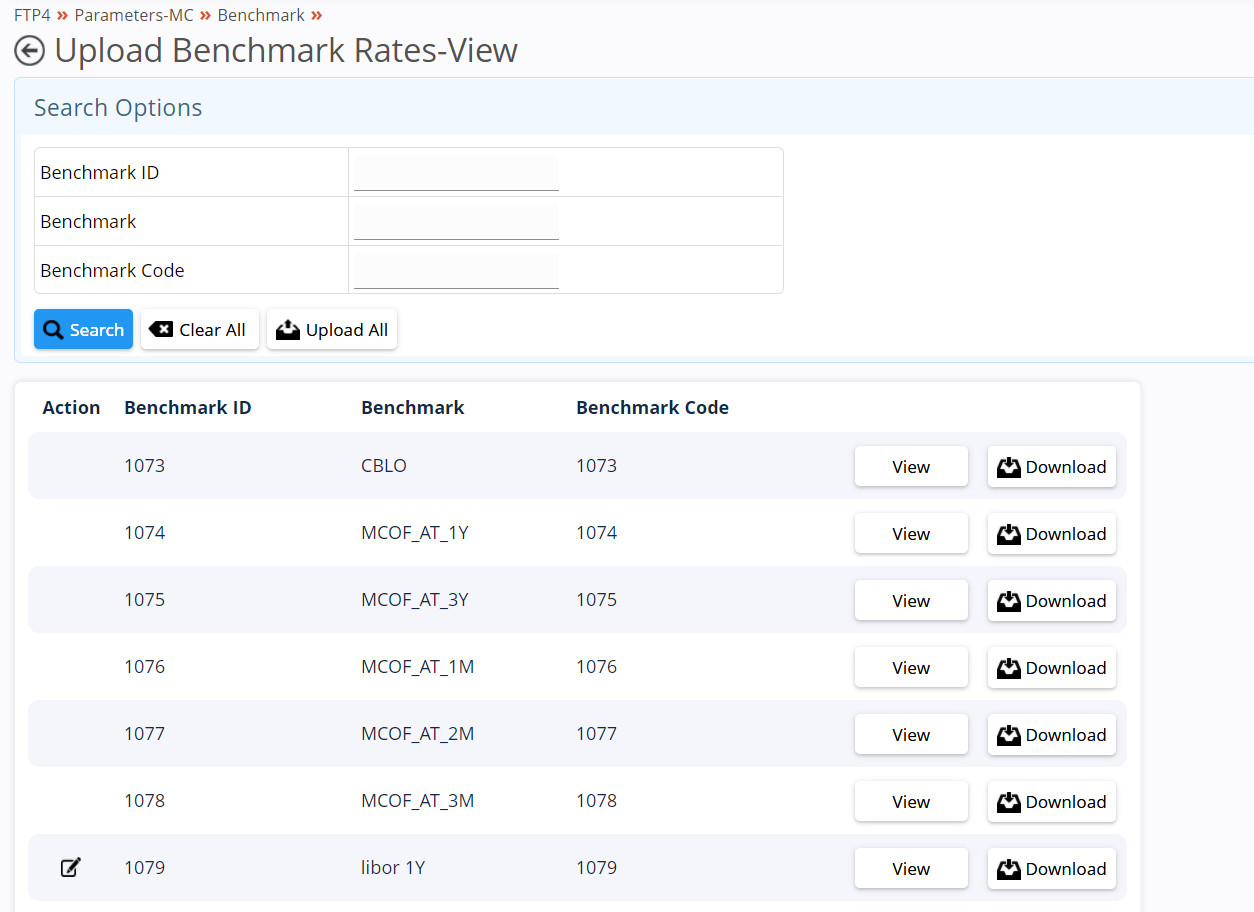1254x912 pixels.
Task: View the MCOF_AT_1M benchmark
Action: pos(911,667)
